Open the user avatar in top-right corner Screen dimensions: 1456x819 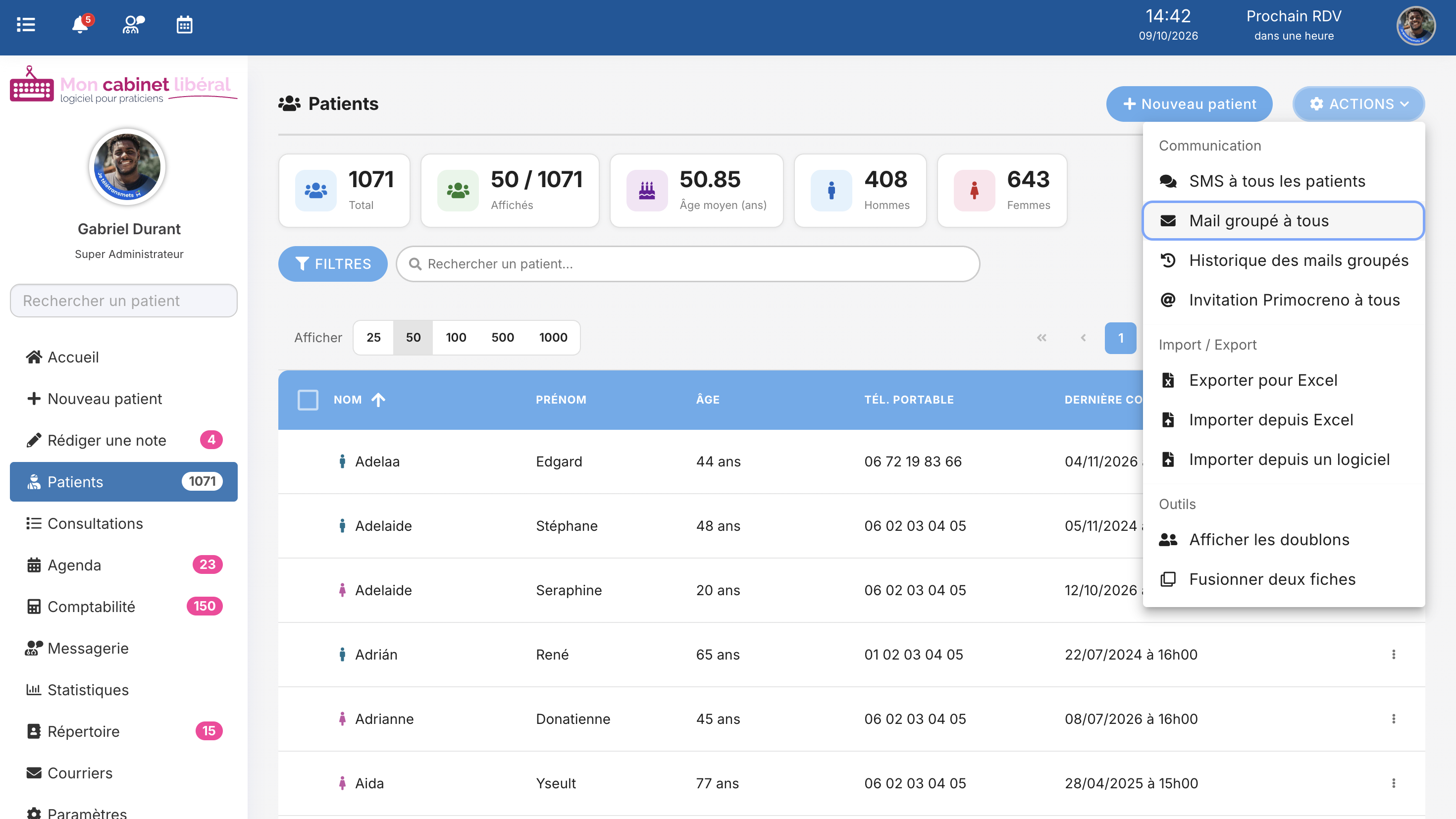pos(1415,26)
